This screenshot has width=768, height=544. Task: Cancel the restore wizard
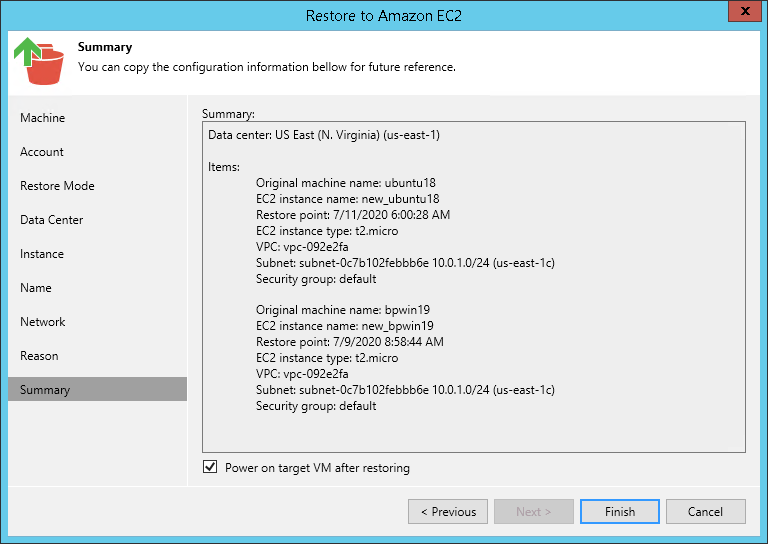coord(705,512)
